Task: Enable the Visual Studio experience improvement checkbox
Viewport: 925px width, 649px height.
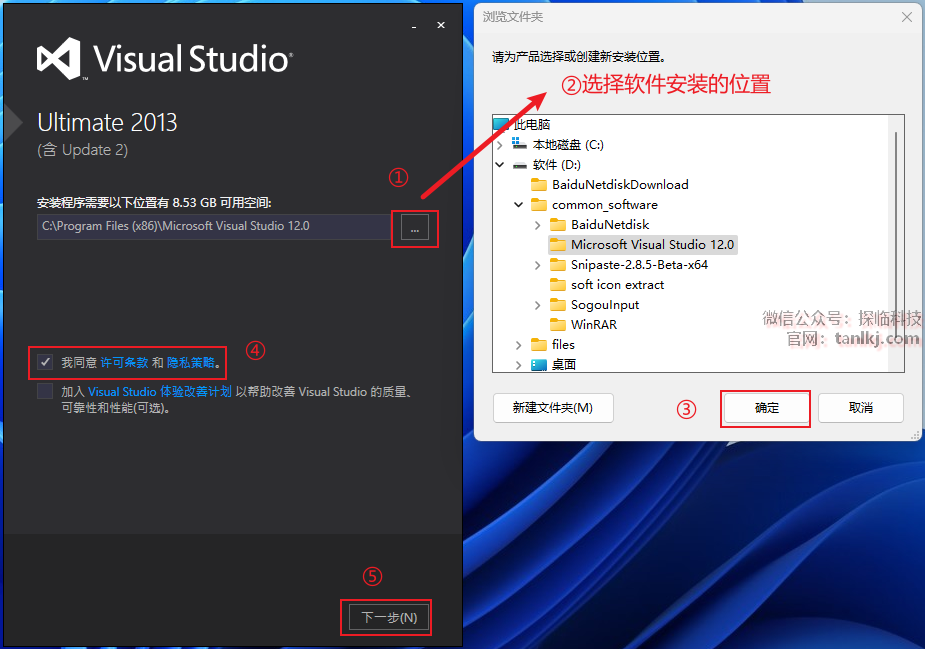Action: coord(45,391)
